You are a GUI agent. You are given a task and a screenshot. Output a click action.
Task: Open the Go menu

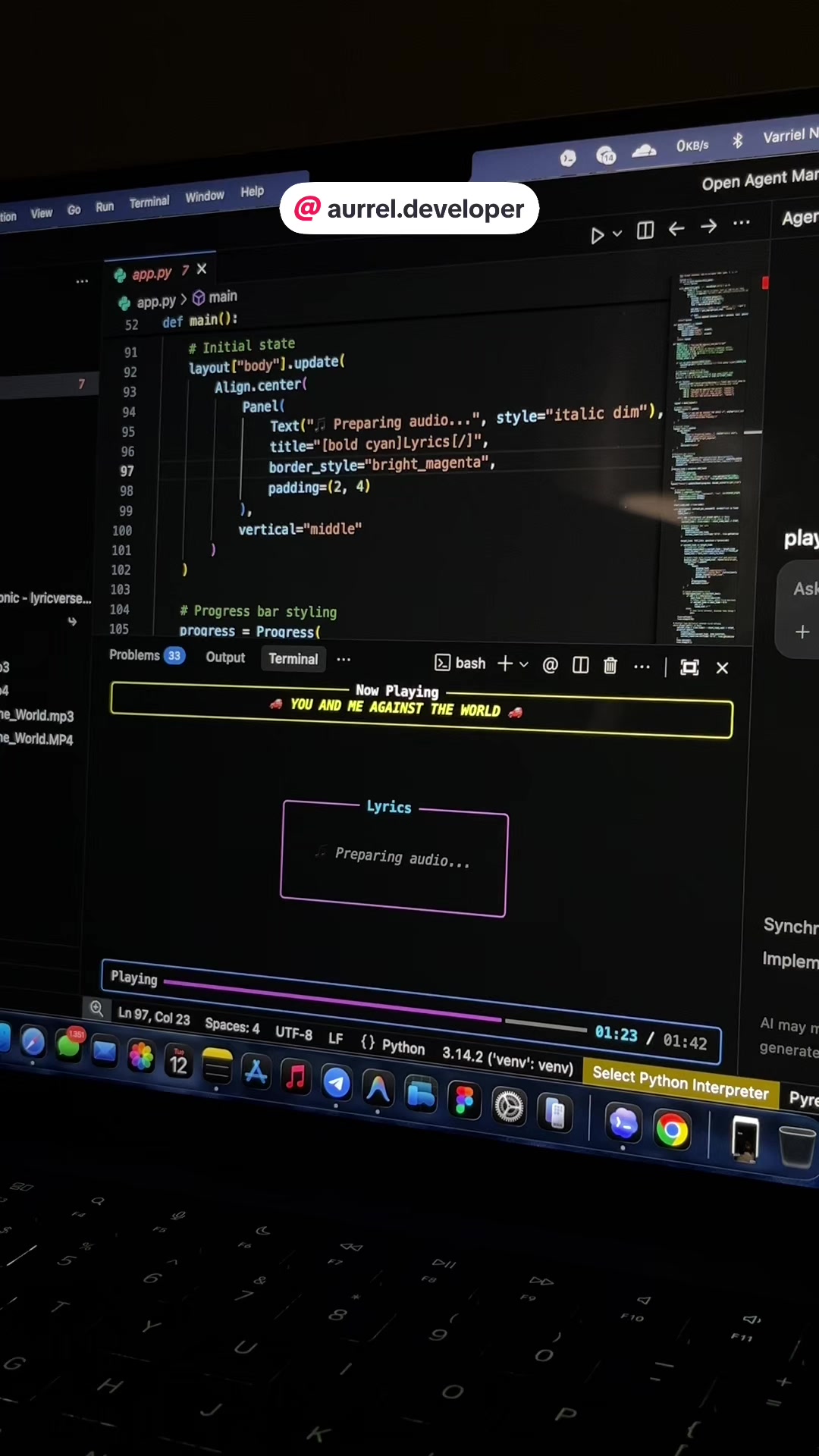(x=74, y=210)
